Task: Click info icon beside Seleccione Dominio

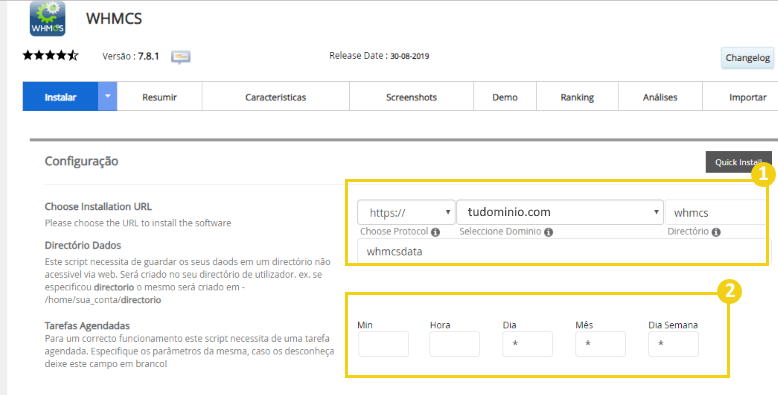Action: pyautogui.click(x=548, y=232)
